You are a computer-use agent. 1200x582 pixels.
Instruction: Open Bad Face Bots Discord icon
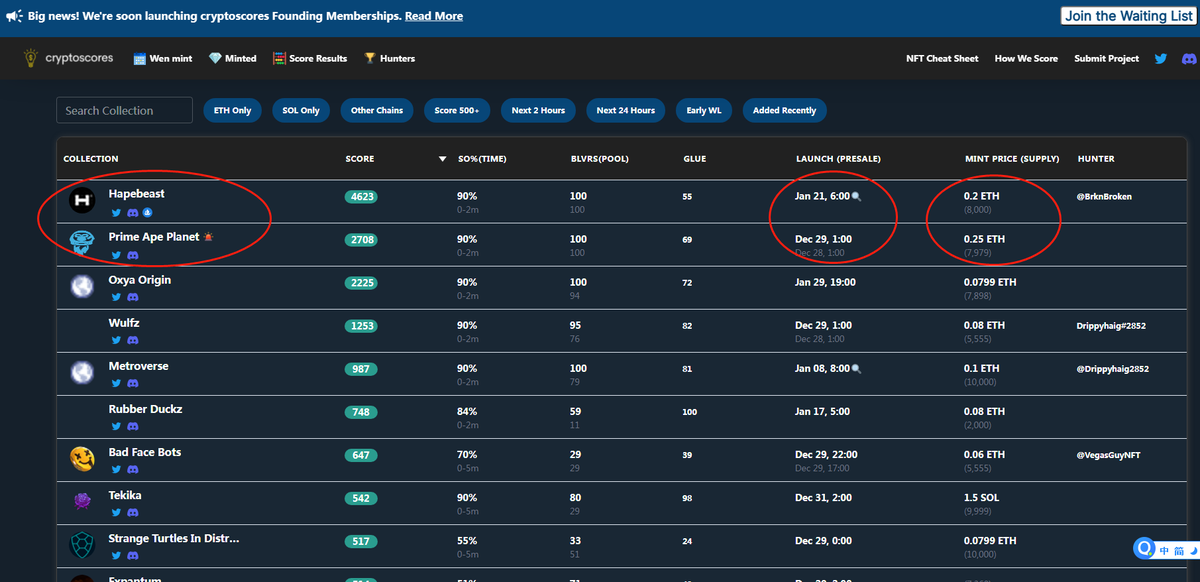click(x=133, y=470)
